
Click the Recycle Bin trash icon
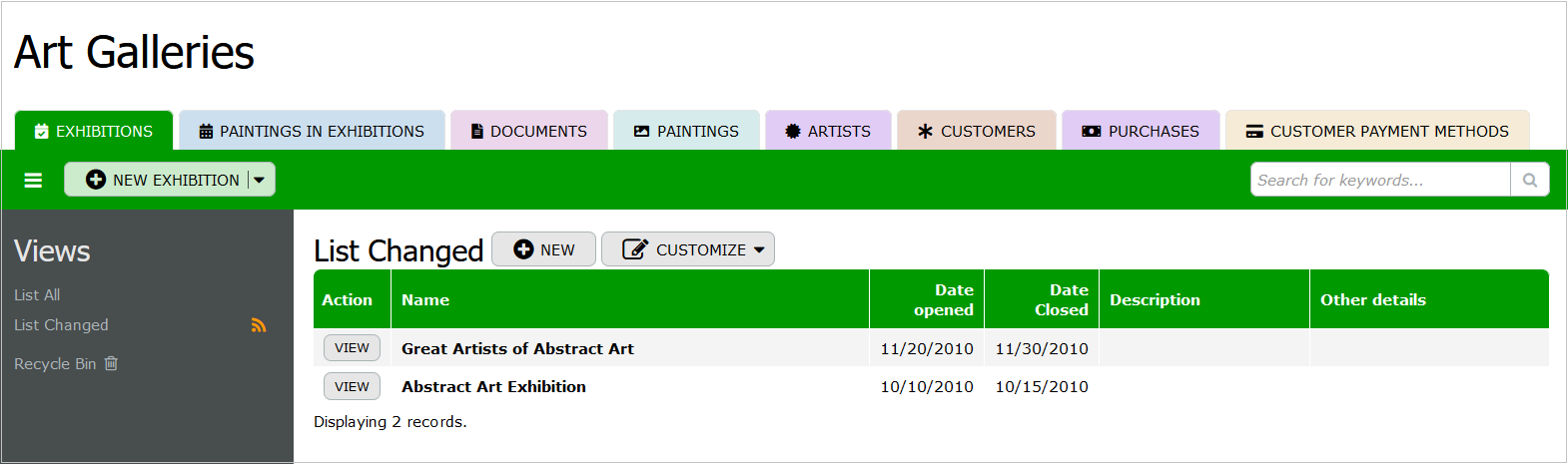click(x=111, y=363)
